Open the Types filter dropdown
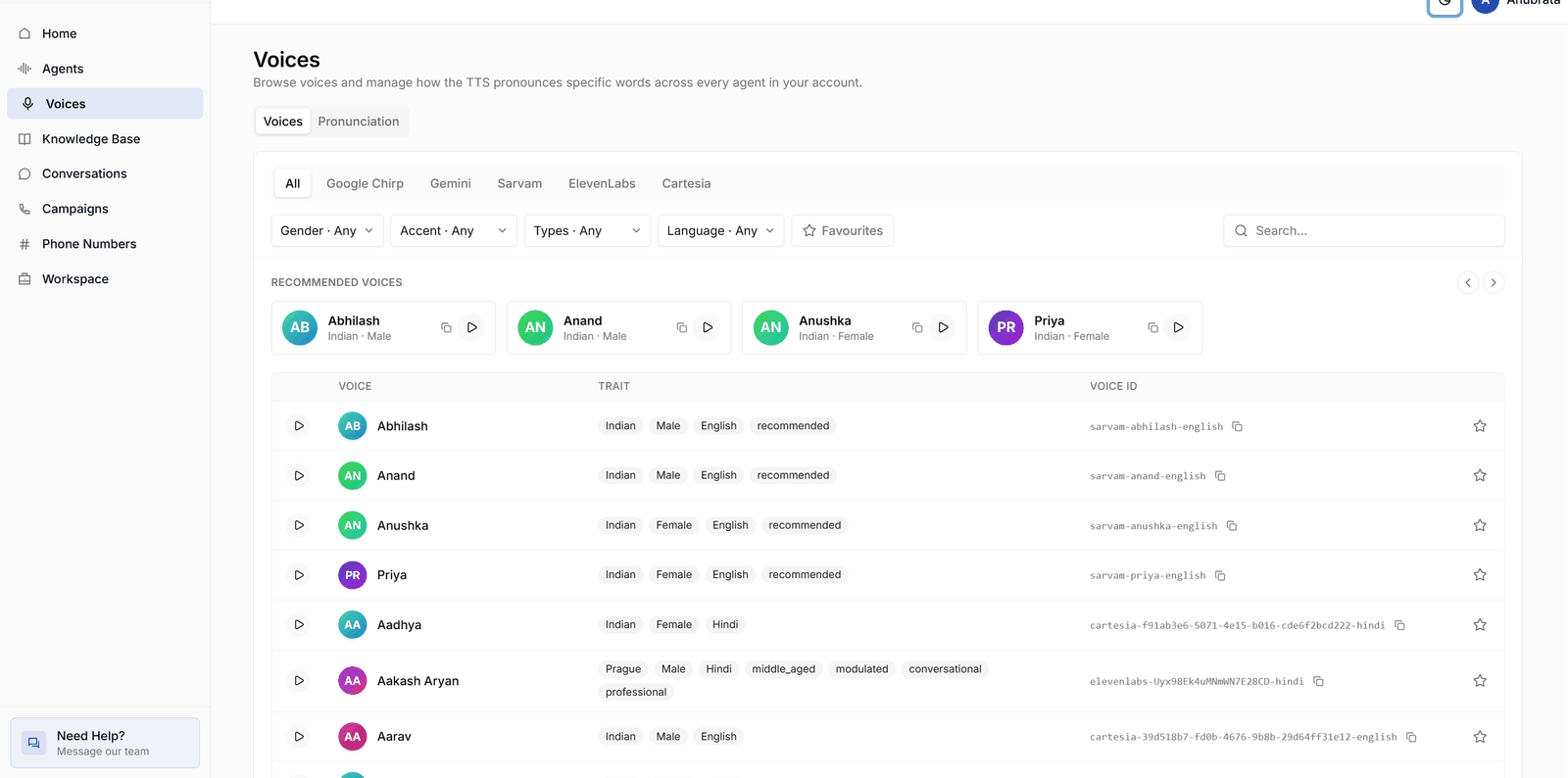The image size is (1568, 778). [587, 230]
